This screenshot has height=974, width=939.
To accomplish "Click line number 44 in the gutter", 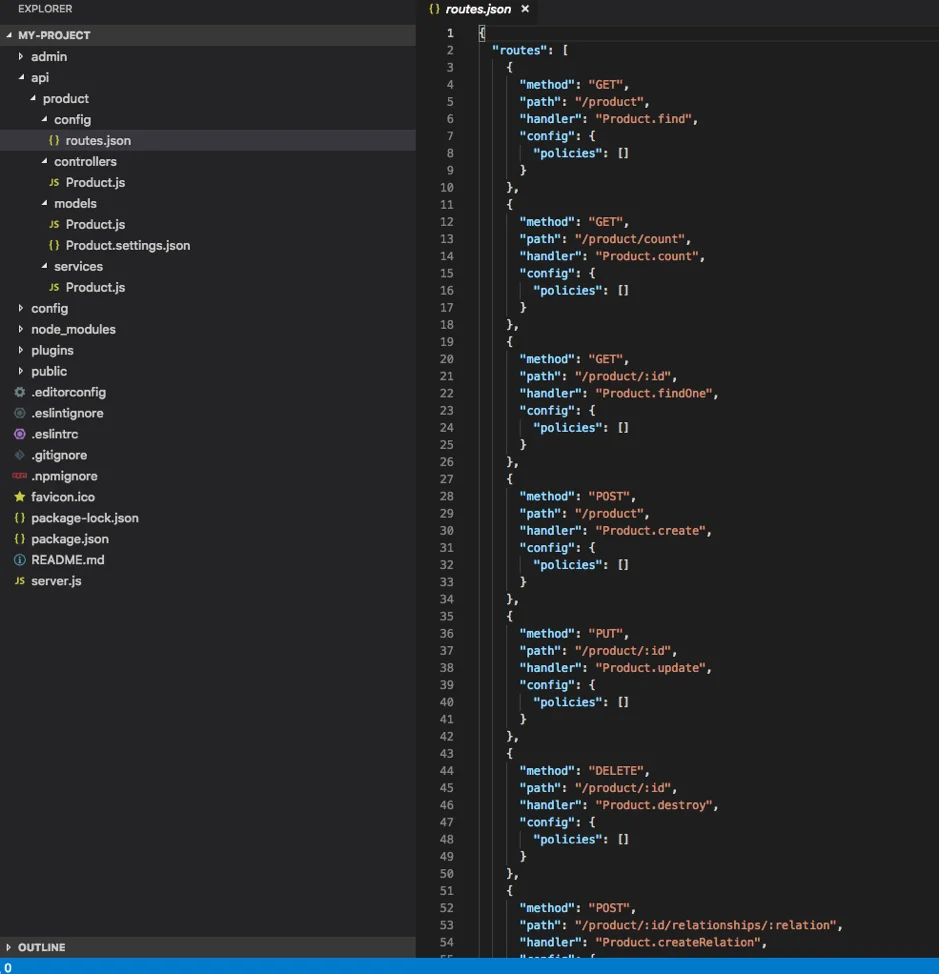I will pyautogui.click(x=447, y=771).
